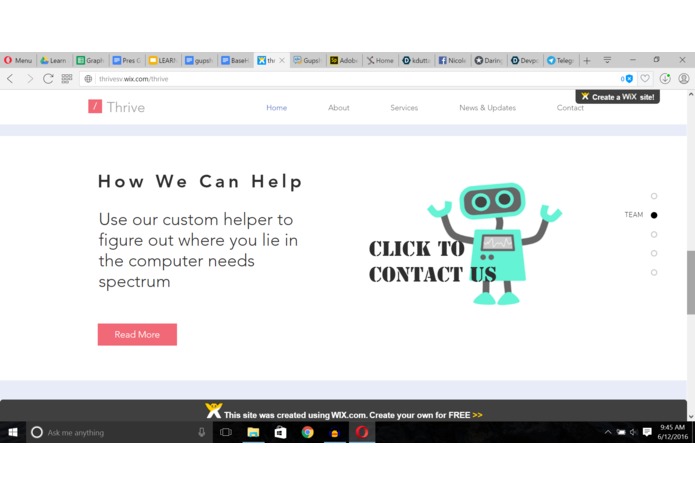695x494 pixels.
Task: Switch to the Learn Drive tab
Action: [54, 60]
